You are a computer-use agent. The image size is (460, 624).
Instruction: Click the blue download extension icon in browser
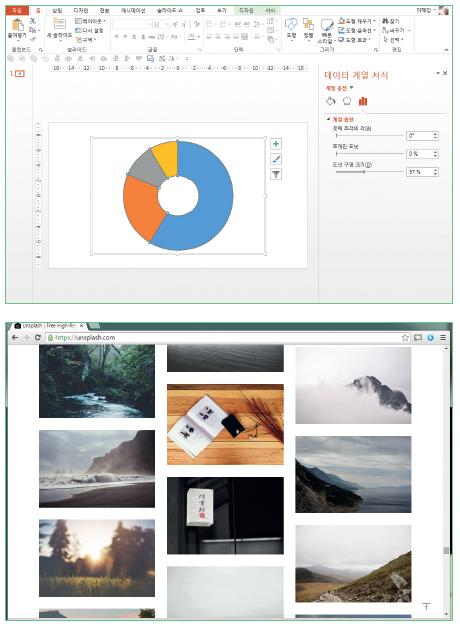[431, 337]
